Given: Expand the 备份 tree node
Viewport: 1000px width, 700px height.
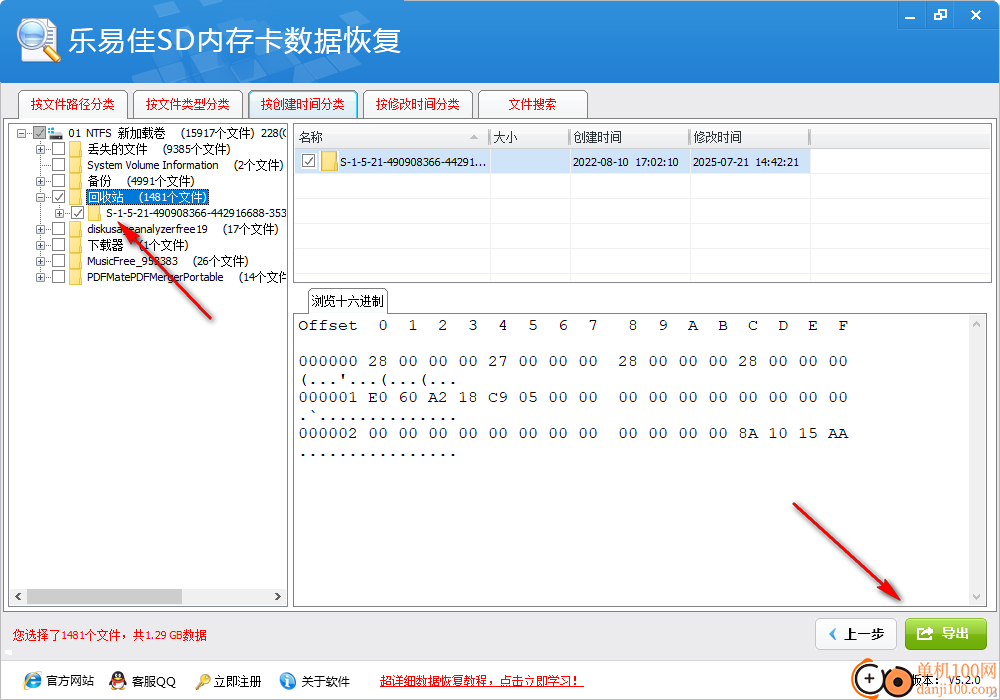Looking at the screenshot, I should 40,181.
